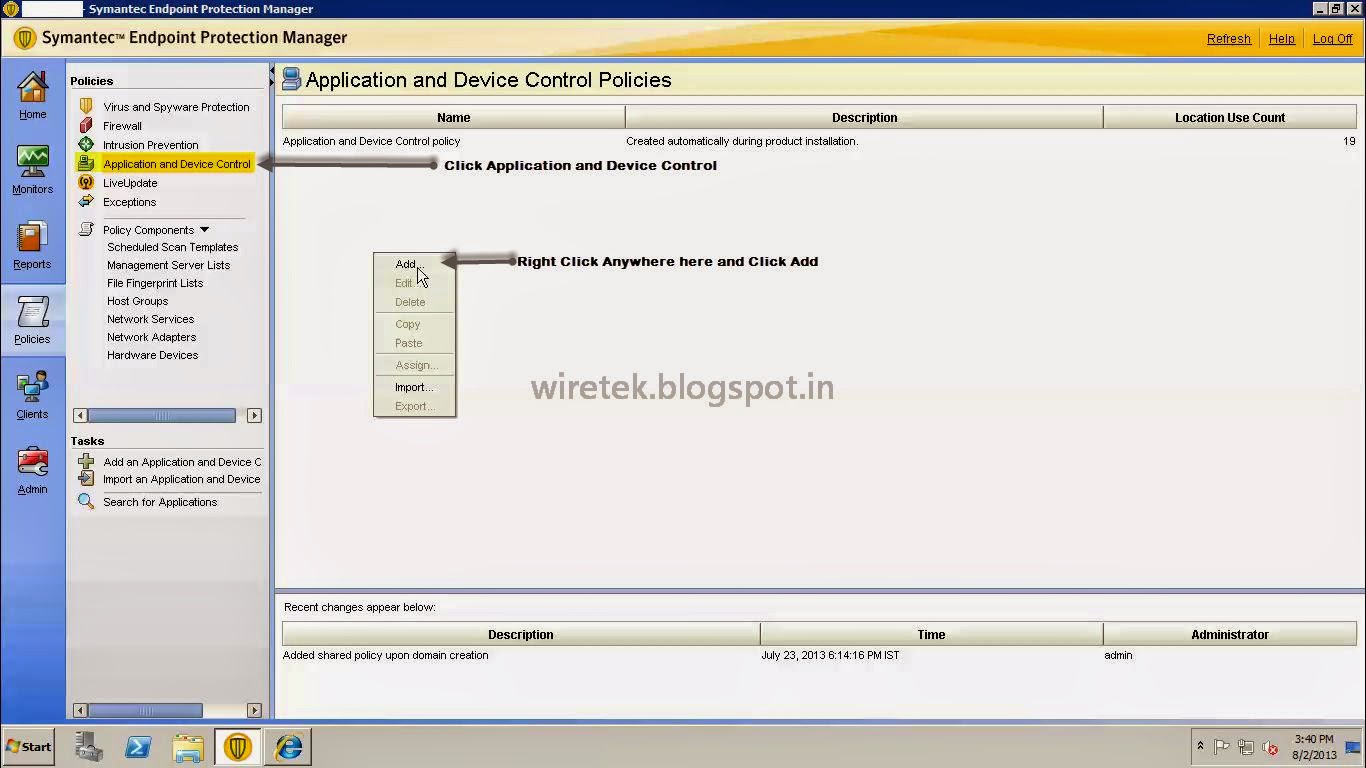Click the Start button
Image resolution: width=1366 pixels, height=768 pixels.
pyautogui.click(x=29, y=747)
